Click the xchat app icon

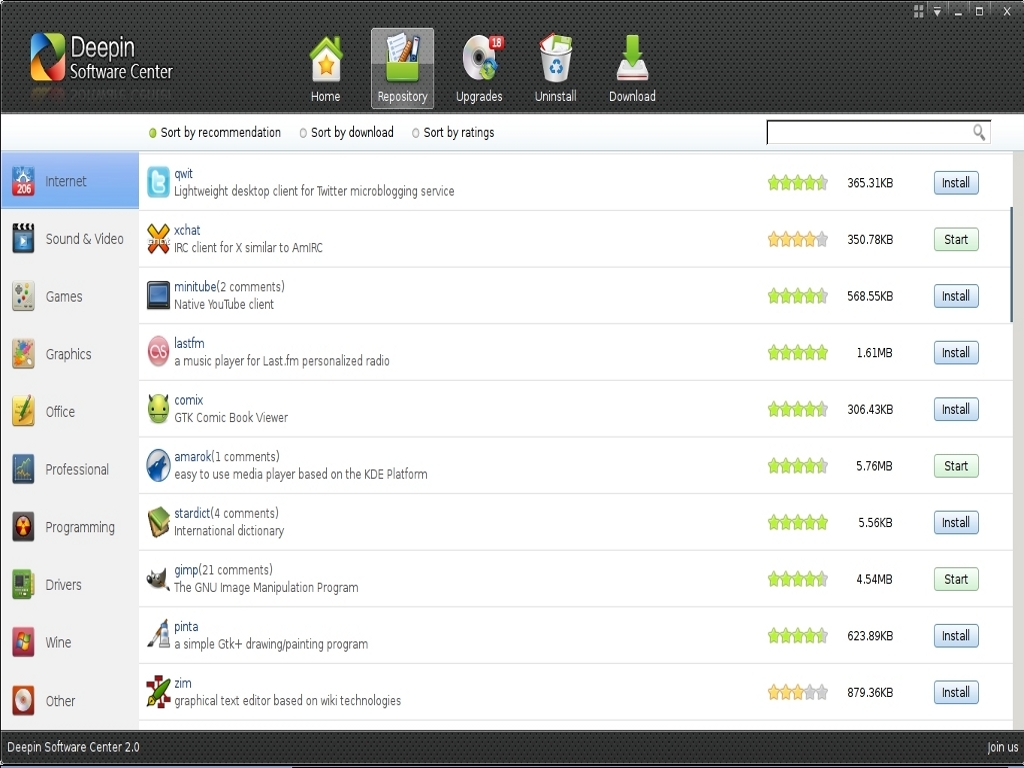(x=158, y=239)
